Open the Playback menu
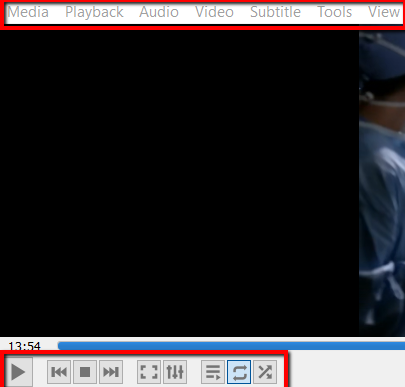 (94, 12)
